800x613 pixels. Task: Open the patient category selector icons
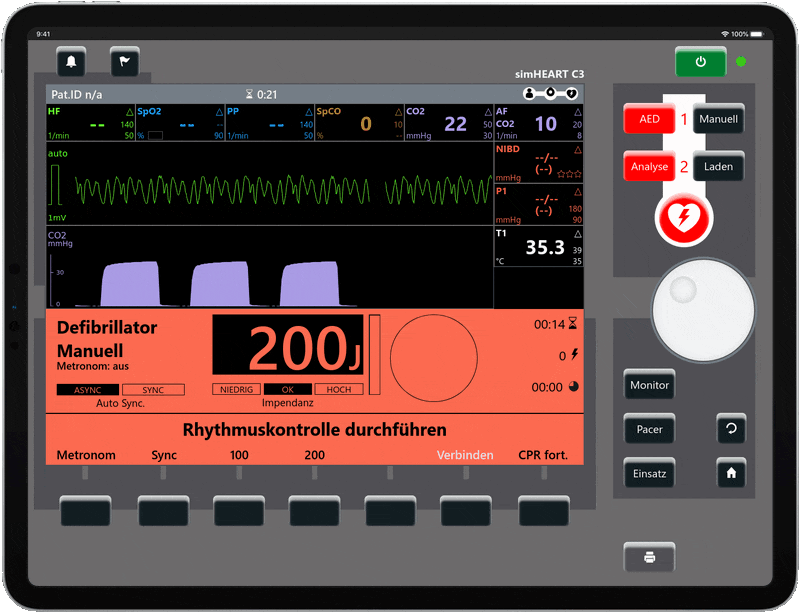click(x=550, y=93)
